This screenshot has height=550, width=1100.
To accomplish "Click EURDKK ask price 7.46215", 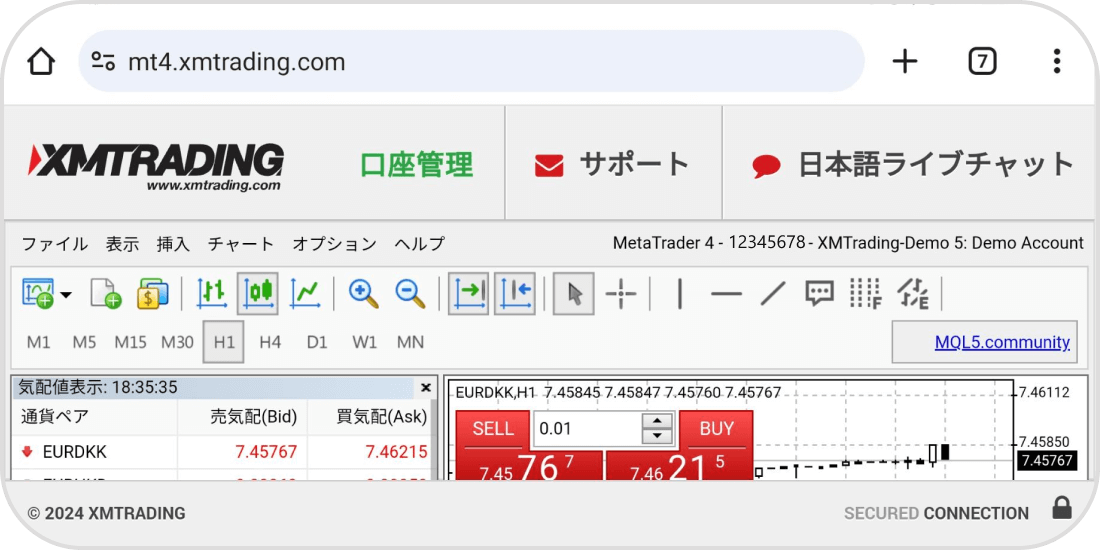I will coord(396,452).
